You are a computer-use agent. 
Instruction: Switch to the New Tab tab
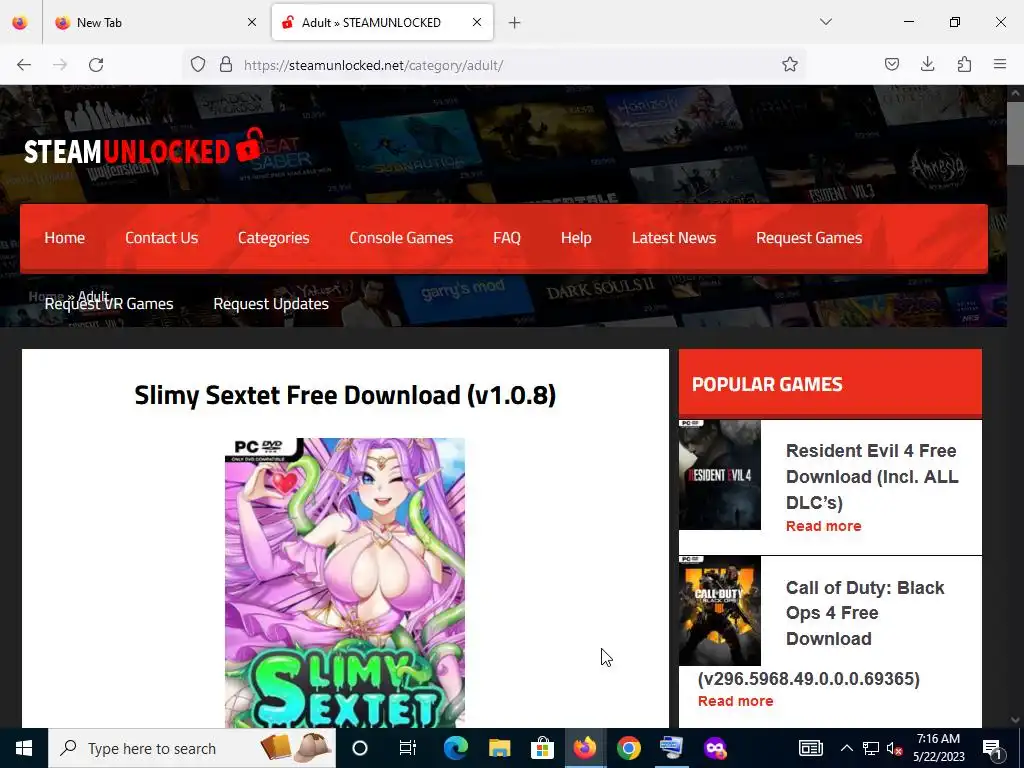pos(155,22)
